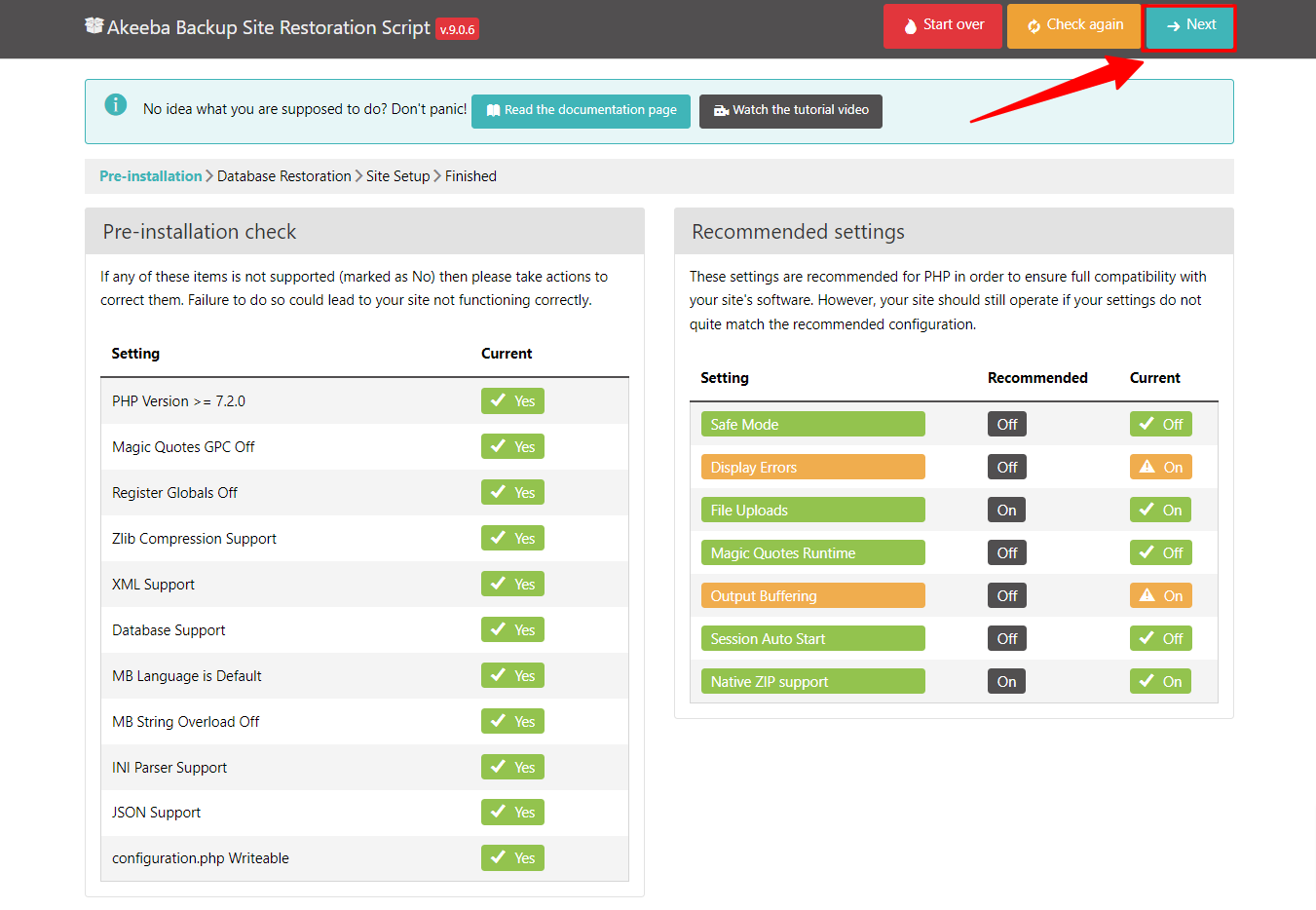
Task: Select the Site Setup breadcrumb step
Action: click(397, 176)
